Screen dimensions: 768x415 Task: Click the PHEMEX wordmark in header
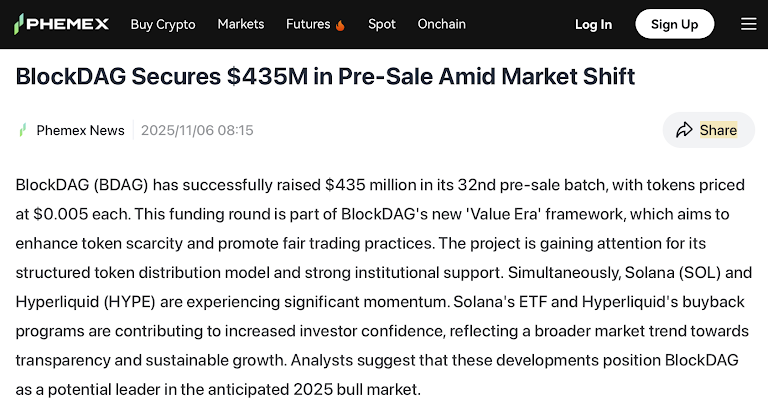click(68, 24)
